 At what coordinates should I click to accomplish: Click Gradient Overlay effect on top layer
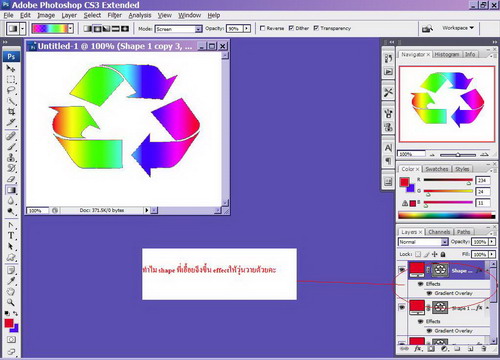tap(453, 293)
